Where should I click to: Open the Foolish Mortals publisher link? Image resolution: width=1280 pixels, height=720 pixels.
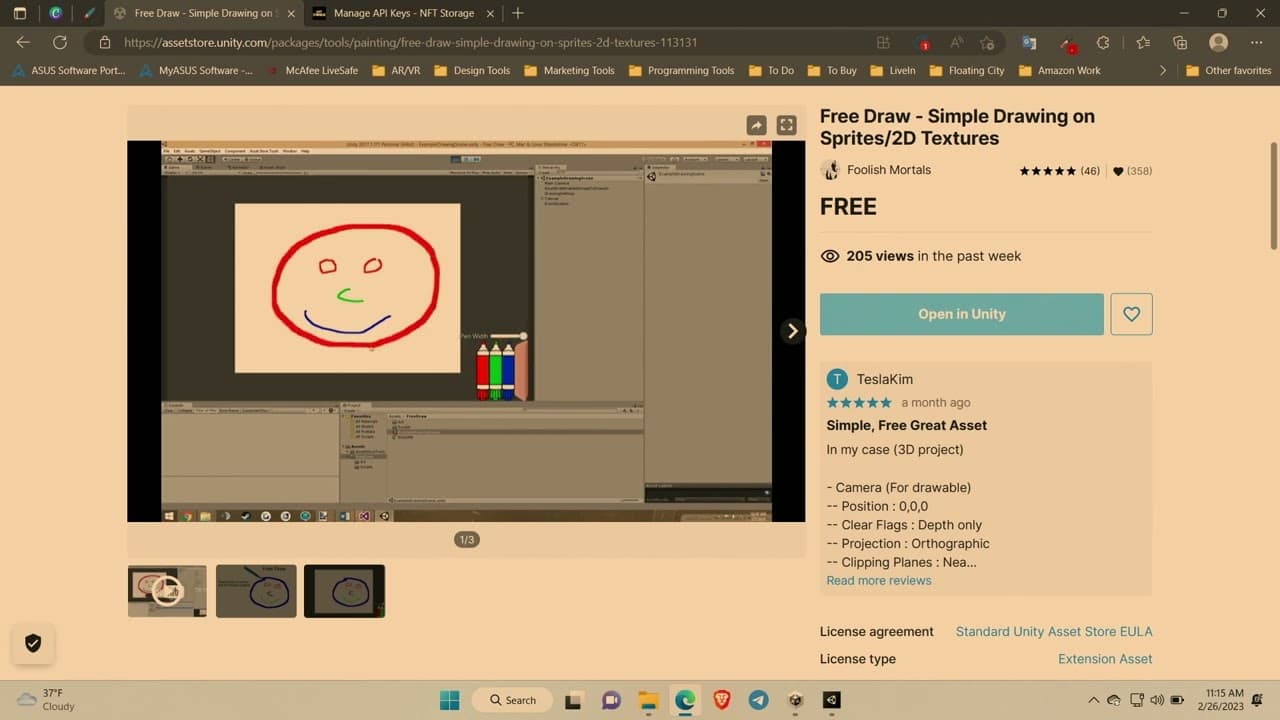(889, 170)
